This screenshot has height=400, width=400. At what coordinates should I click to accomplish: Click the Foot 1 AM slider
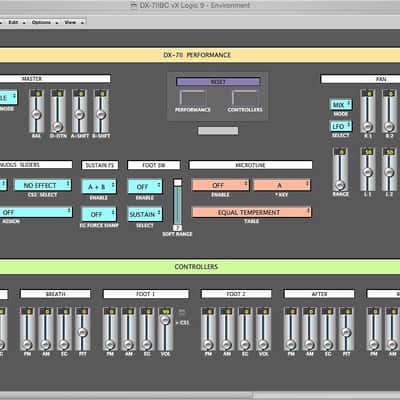[x=128, y=329]
